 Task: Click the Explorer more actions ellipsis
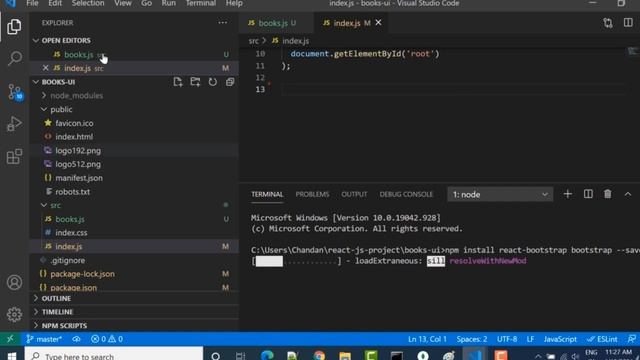tap(222, 23)
